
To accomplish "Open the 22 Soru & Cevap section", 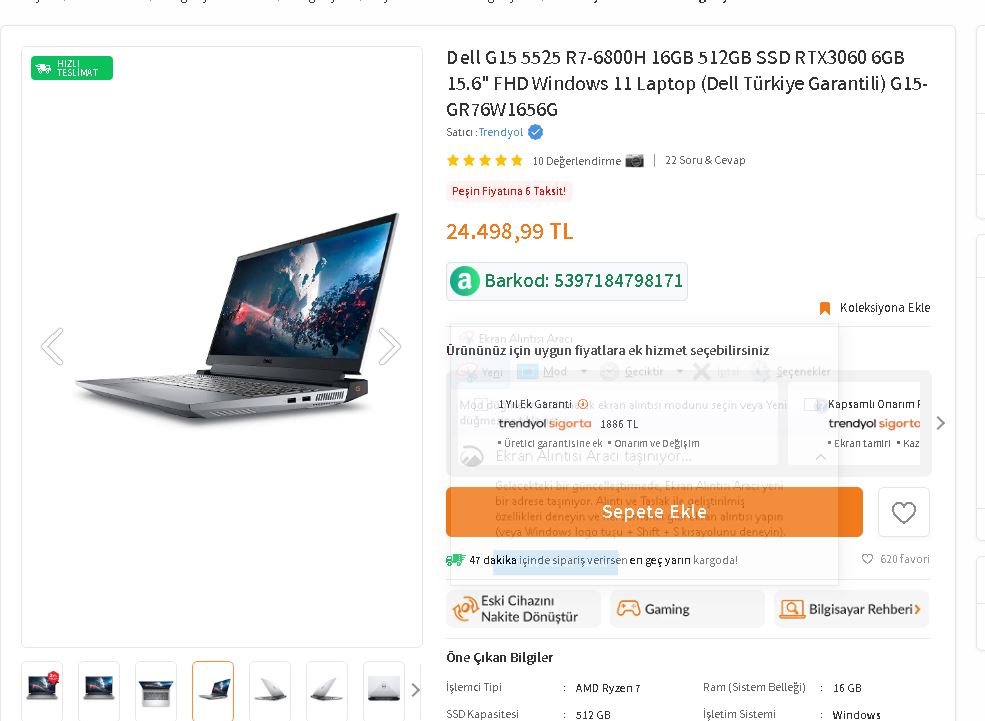I will coord(705,160).
